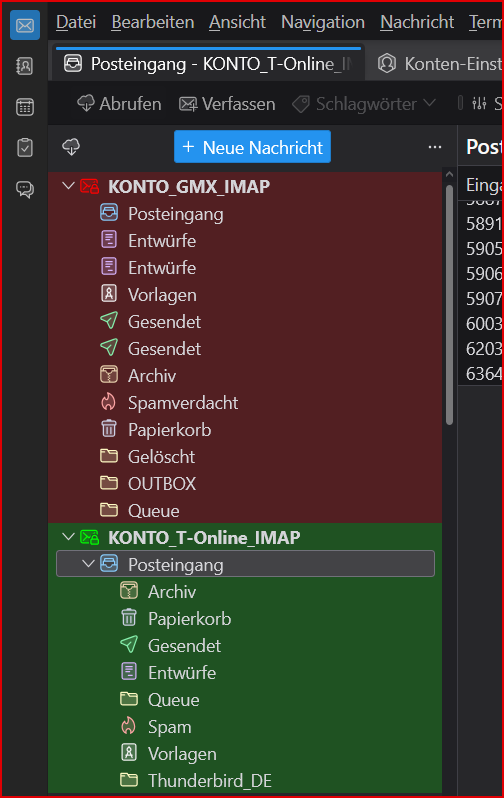Open the Mail space icon
The image size is (504, 798).
tap(25, 25)
